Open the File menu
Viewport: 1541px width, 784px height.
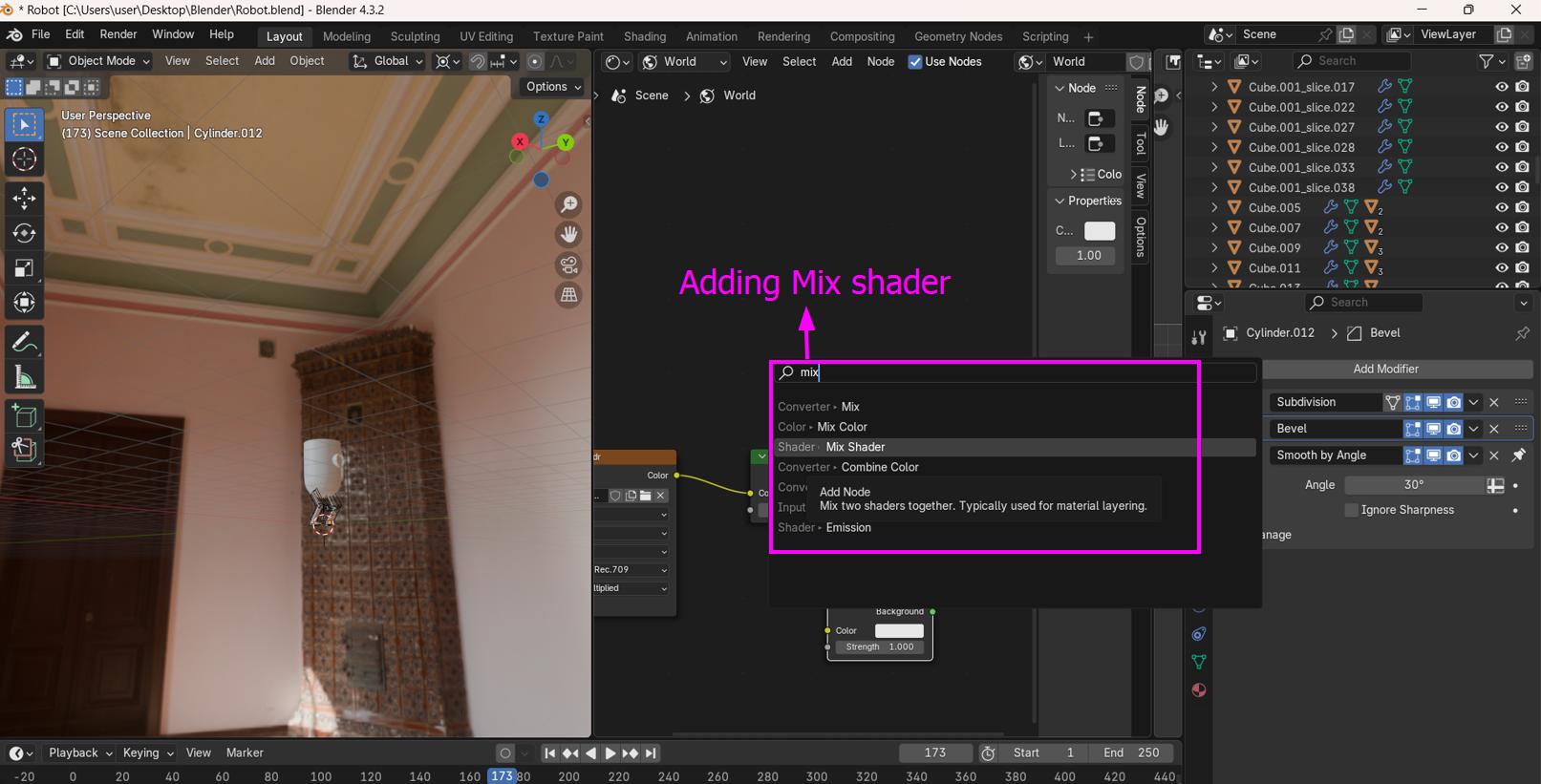point(41,34)
